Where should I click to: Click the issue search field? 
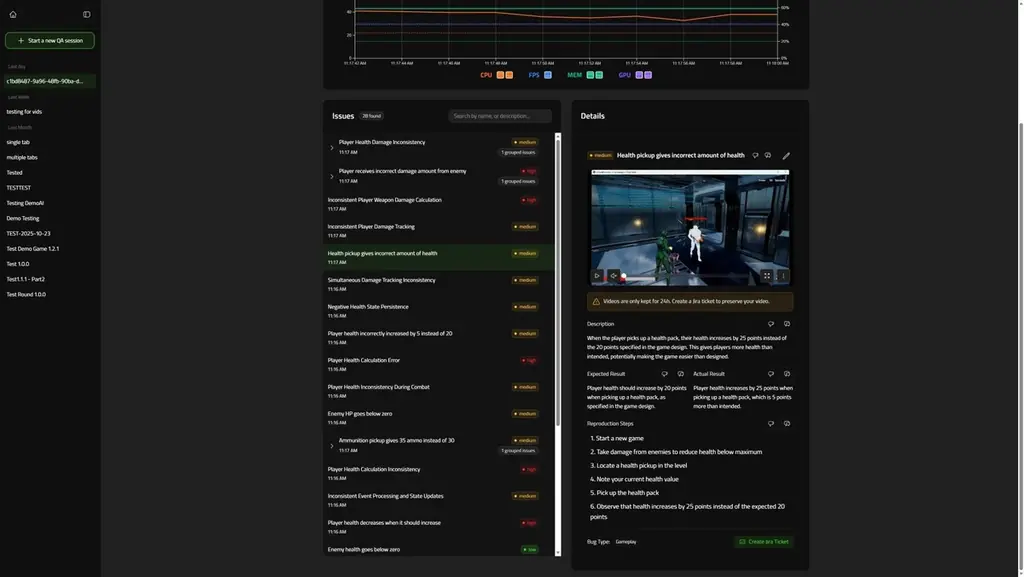(502, 114)
